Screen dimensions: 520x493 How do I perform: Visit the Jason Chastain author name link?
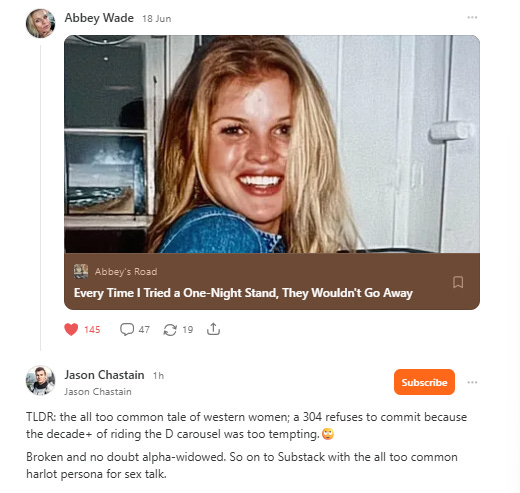click(104, 375)
